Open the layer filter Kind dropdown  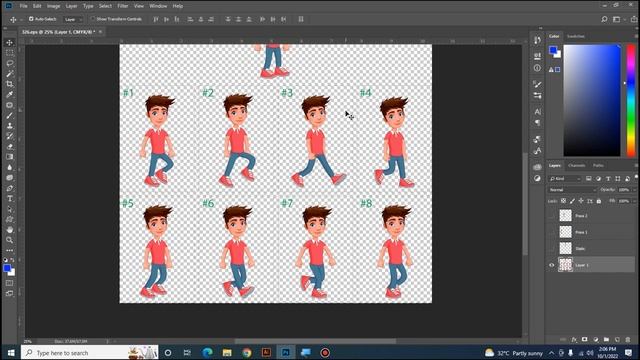pos(564,179)
